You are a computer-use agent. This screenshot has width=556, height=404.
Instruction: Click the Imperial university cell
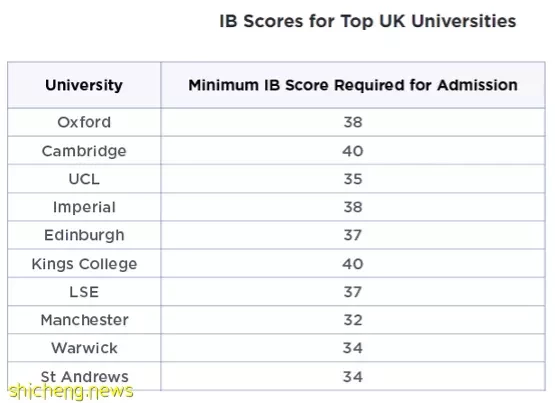tap(84, 207)
